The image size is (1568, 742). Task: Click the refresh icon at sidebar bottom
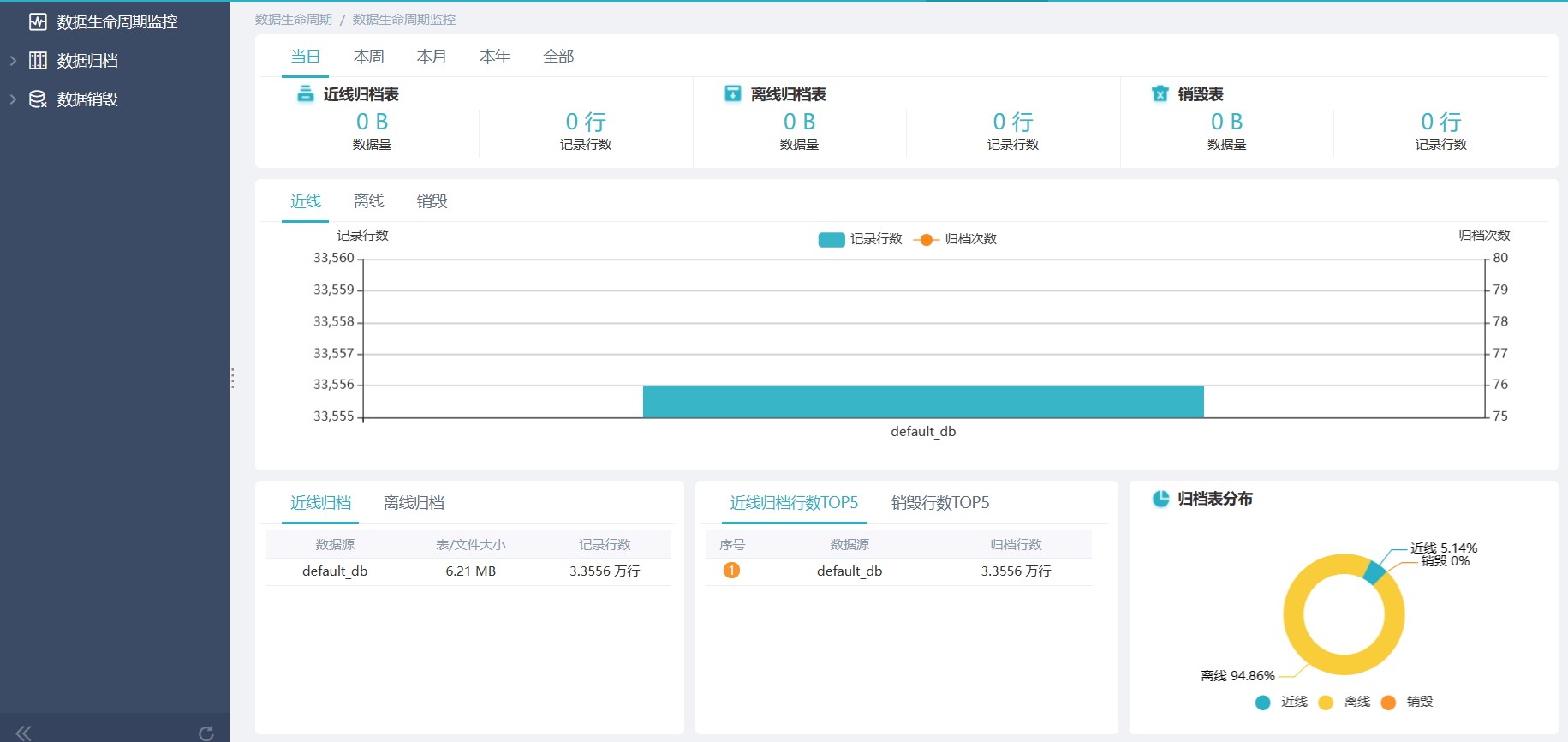point(206,733)
